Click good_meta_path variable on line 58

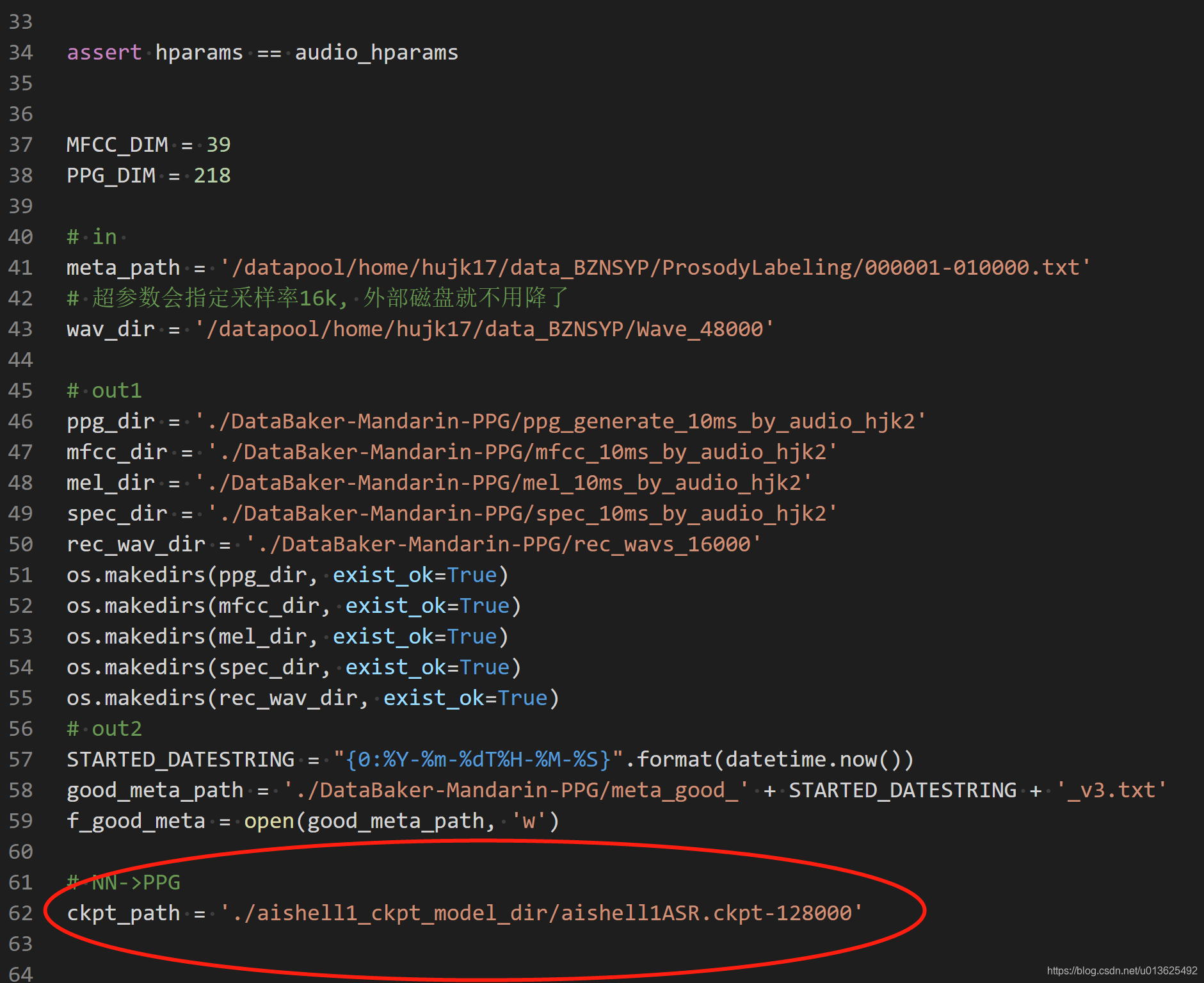pos(155,790)
